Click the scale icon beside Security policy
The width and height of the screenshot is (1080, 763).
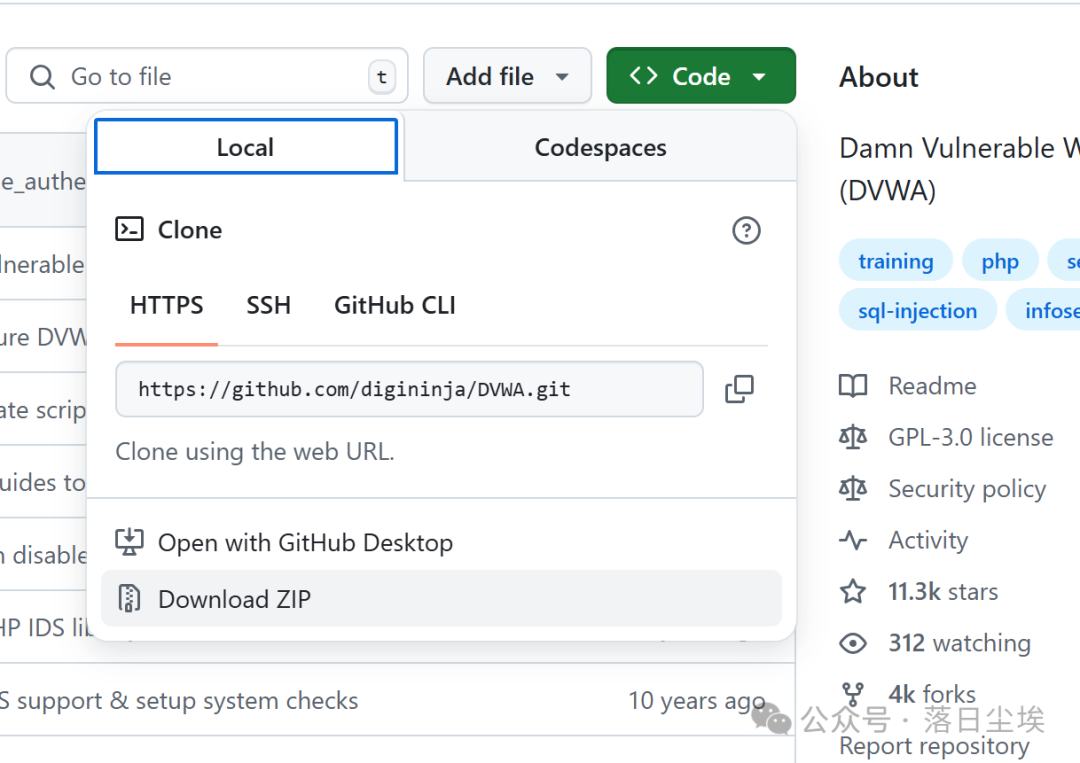853,488
